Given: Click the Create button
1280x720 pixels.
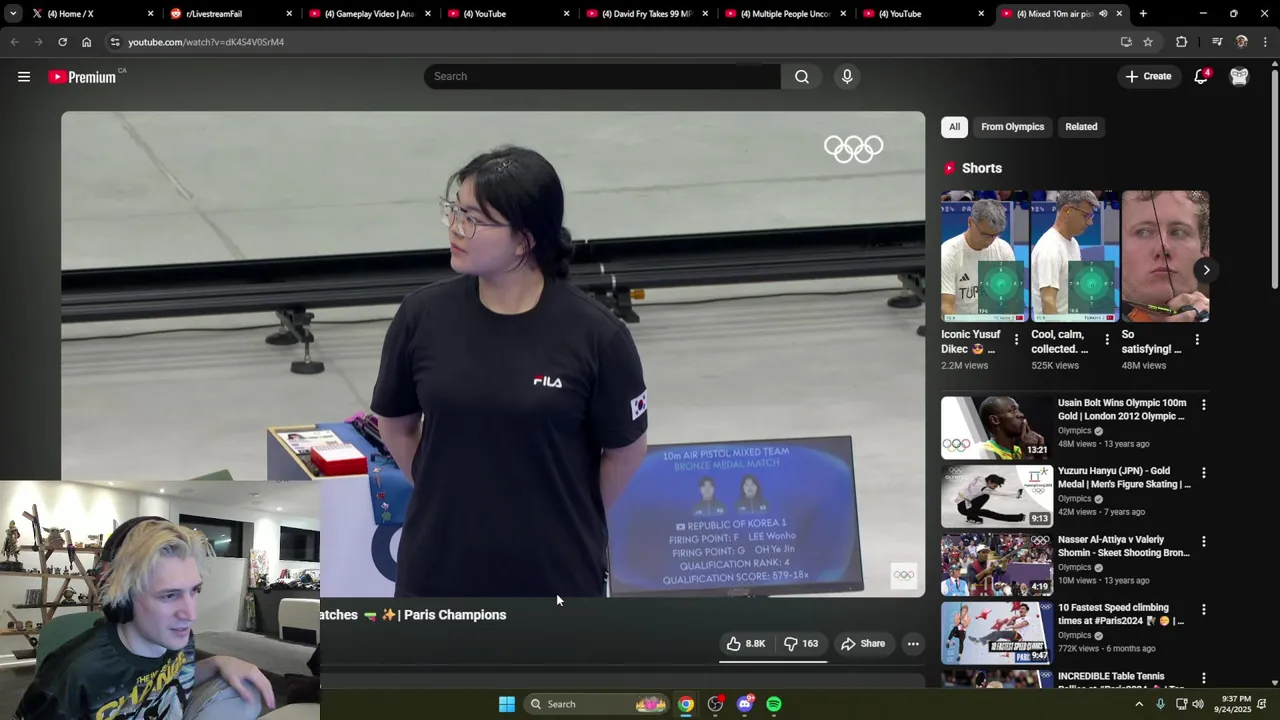Looking at the screenshot, I should point(1148,77).
